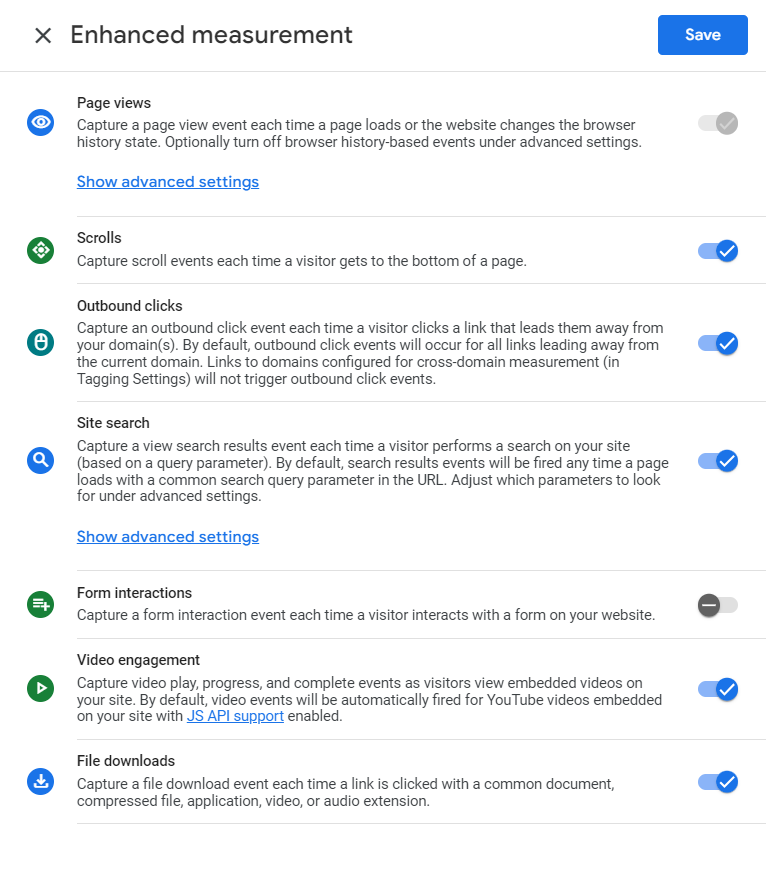The image size is (766, 881).
Task: Show advanced settings for Site search
Action: pyautogui.click(x=168, y=537)
